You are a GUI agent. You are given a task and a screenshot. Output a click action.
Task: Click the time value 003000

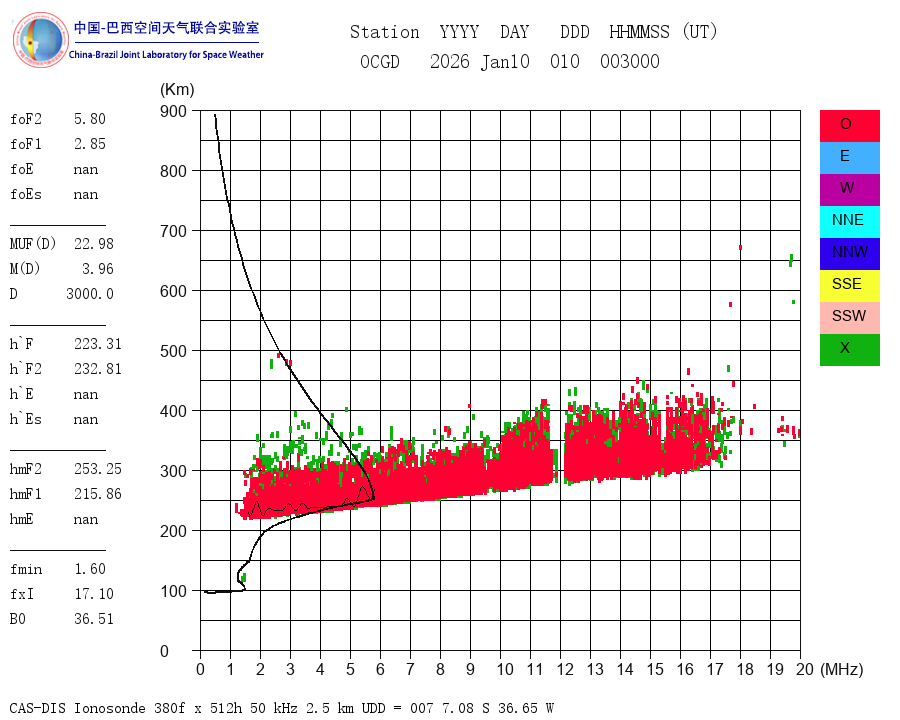[630, 61]
